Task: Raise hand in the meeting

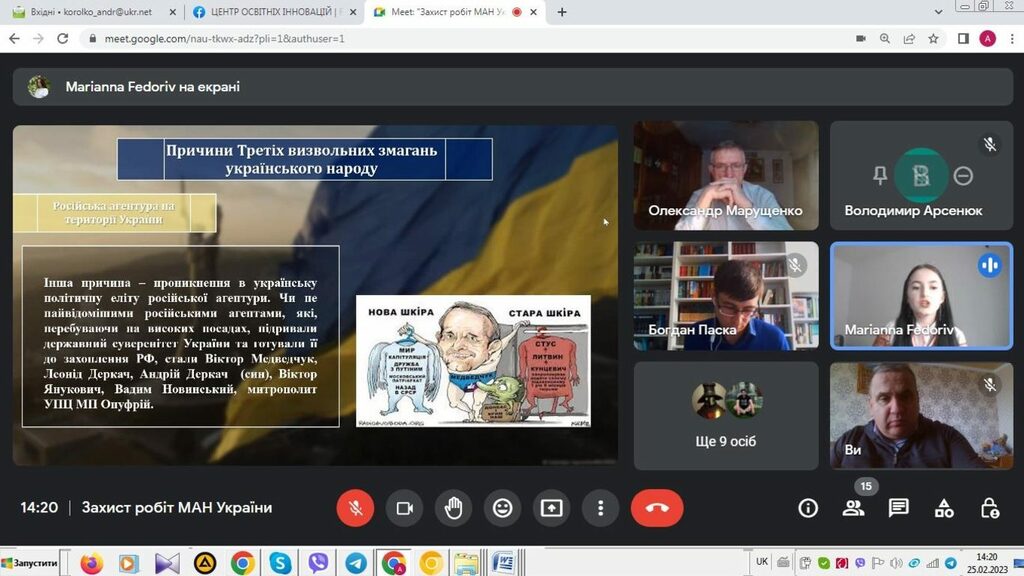Action: [453, 508]
